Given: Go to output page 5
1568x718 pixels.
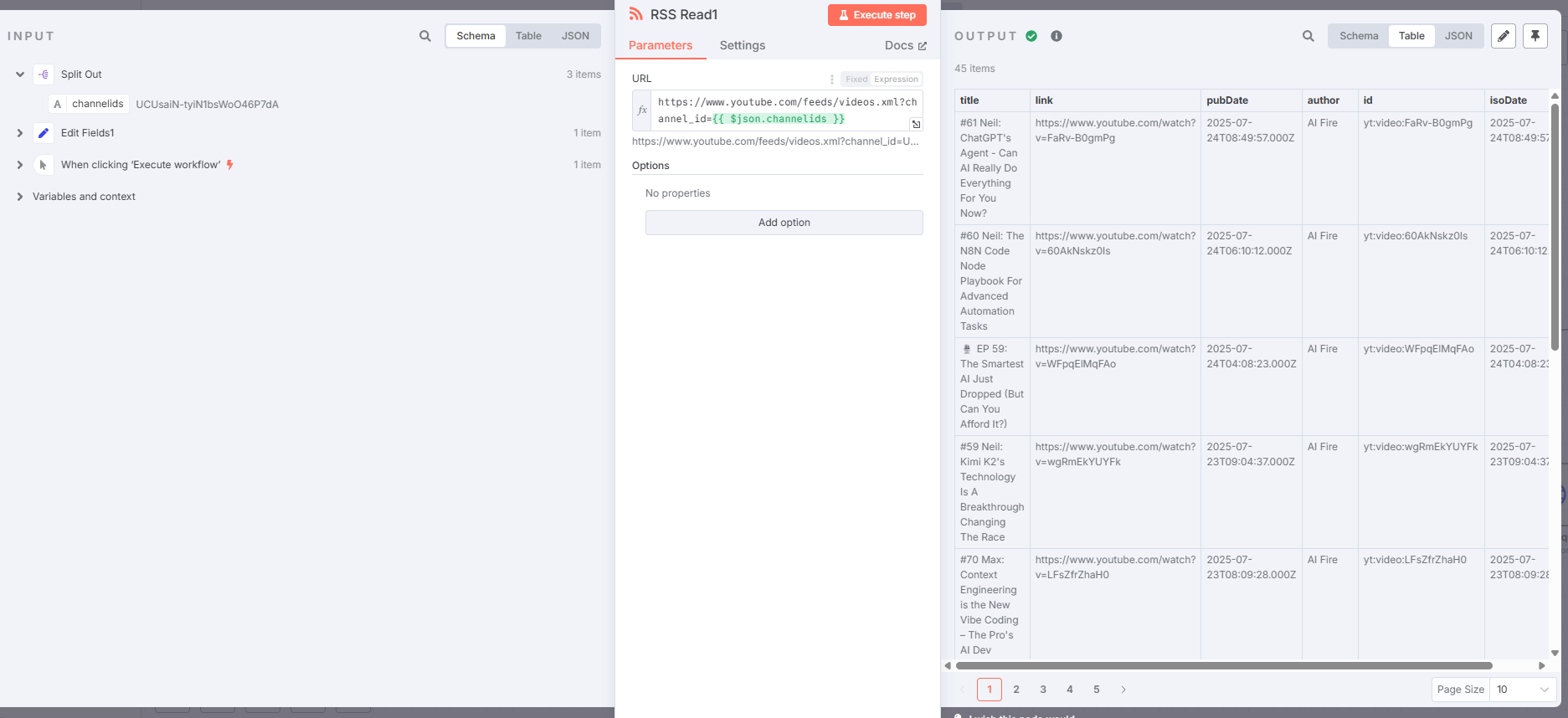Looking at the screenshot, I should click(x=1097, y=690).
